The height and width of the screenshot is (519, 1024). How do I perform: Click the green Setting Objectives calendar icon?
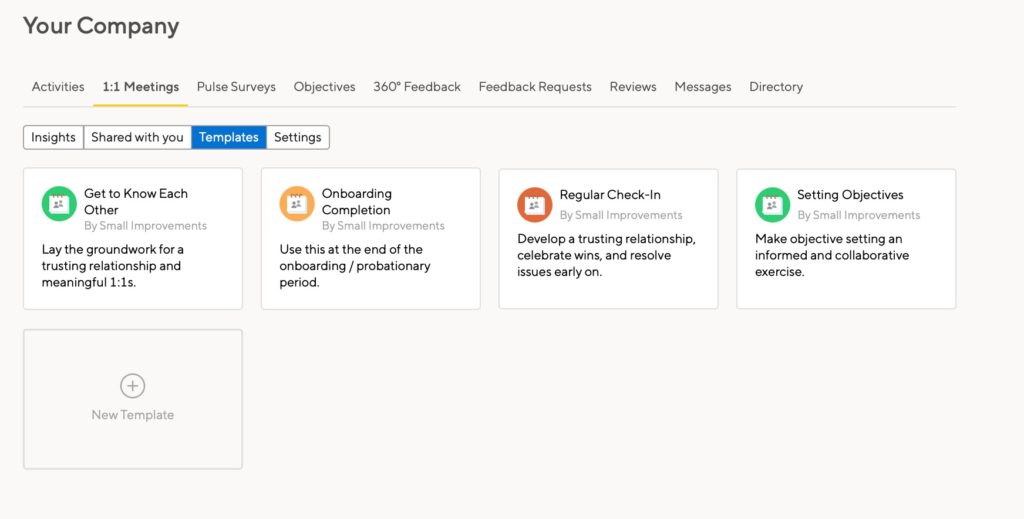click(772, 205)
